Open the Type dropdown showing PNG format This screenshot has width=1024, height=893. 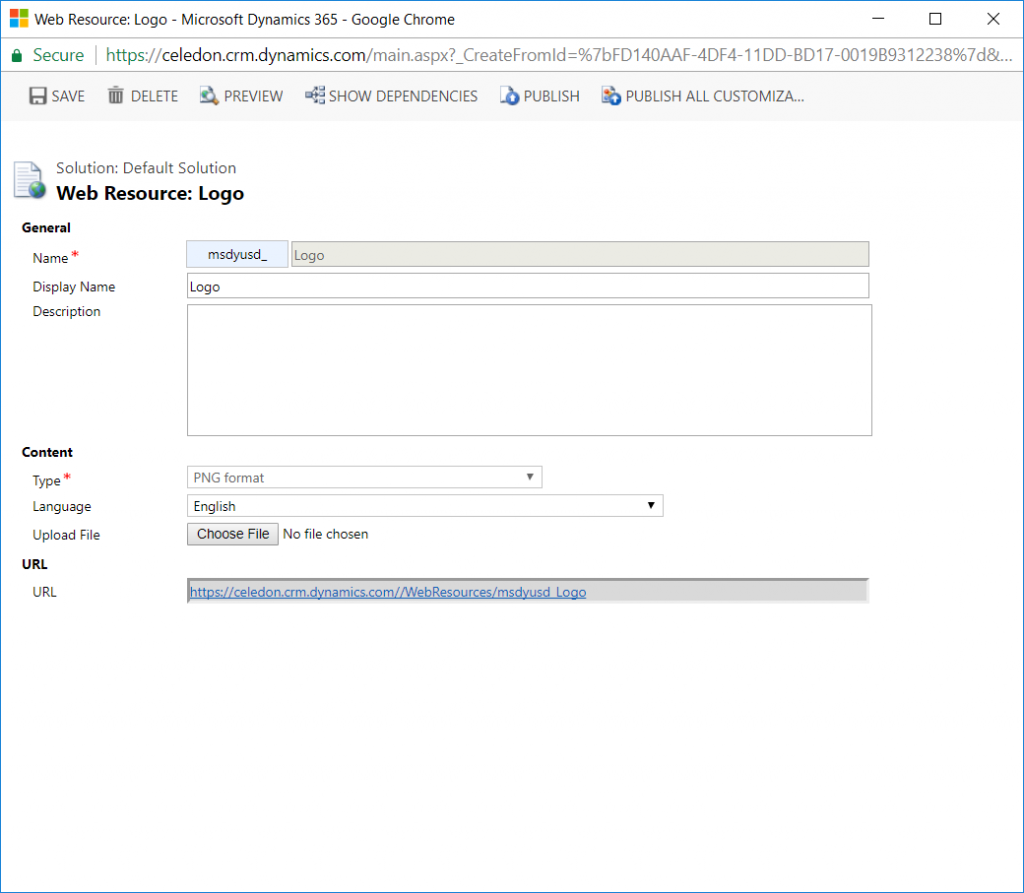[364, 478]
